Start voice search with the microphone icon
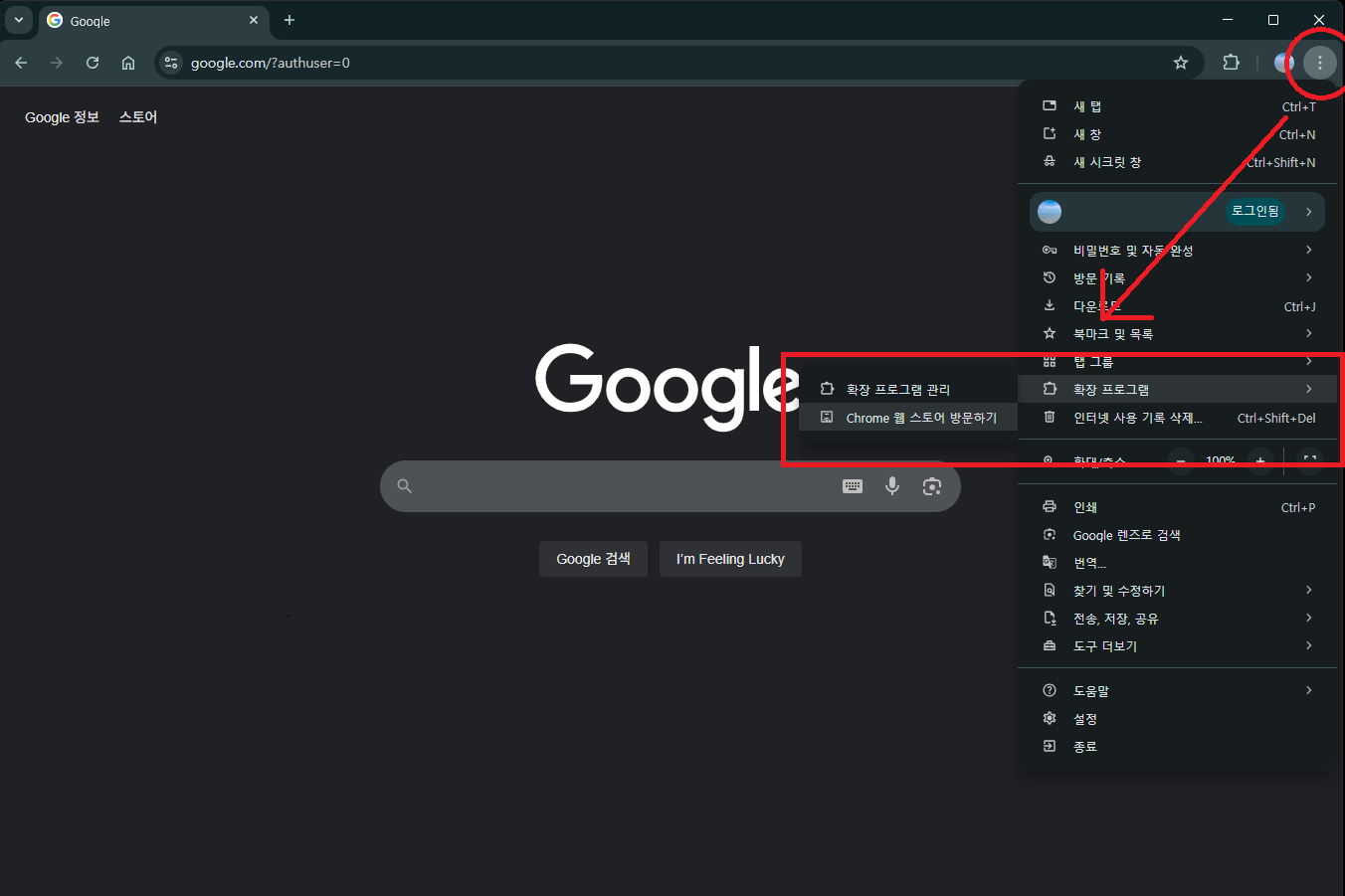The image size is (1345, 896). coord(892,486)
